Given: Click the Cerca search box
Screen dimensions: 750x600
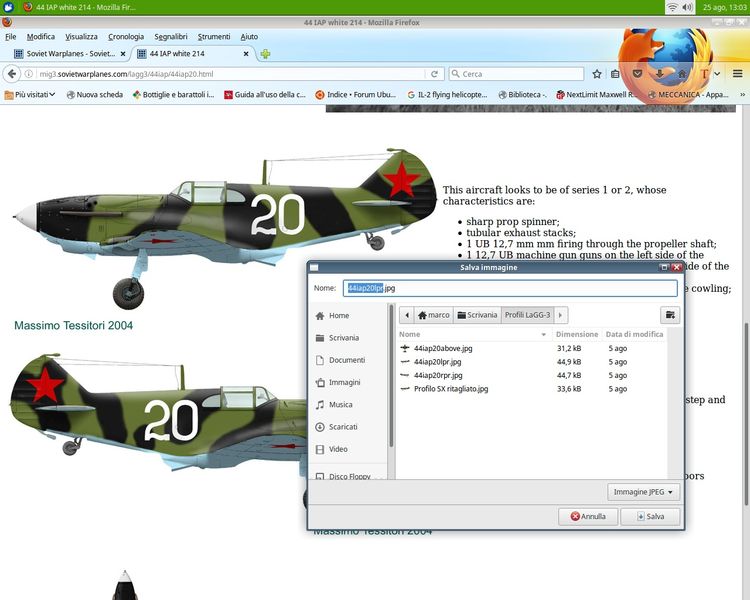Looking at the screenshot, I should (x=517, y=74).
